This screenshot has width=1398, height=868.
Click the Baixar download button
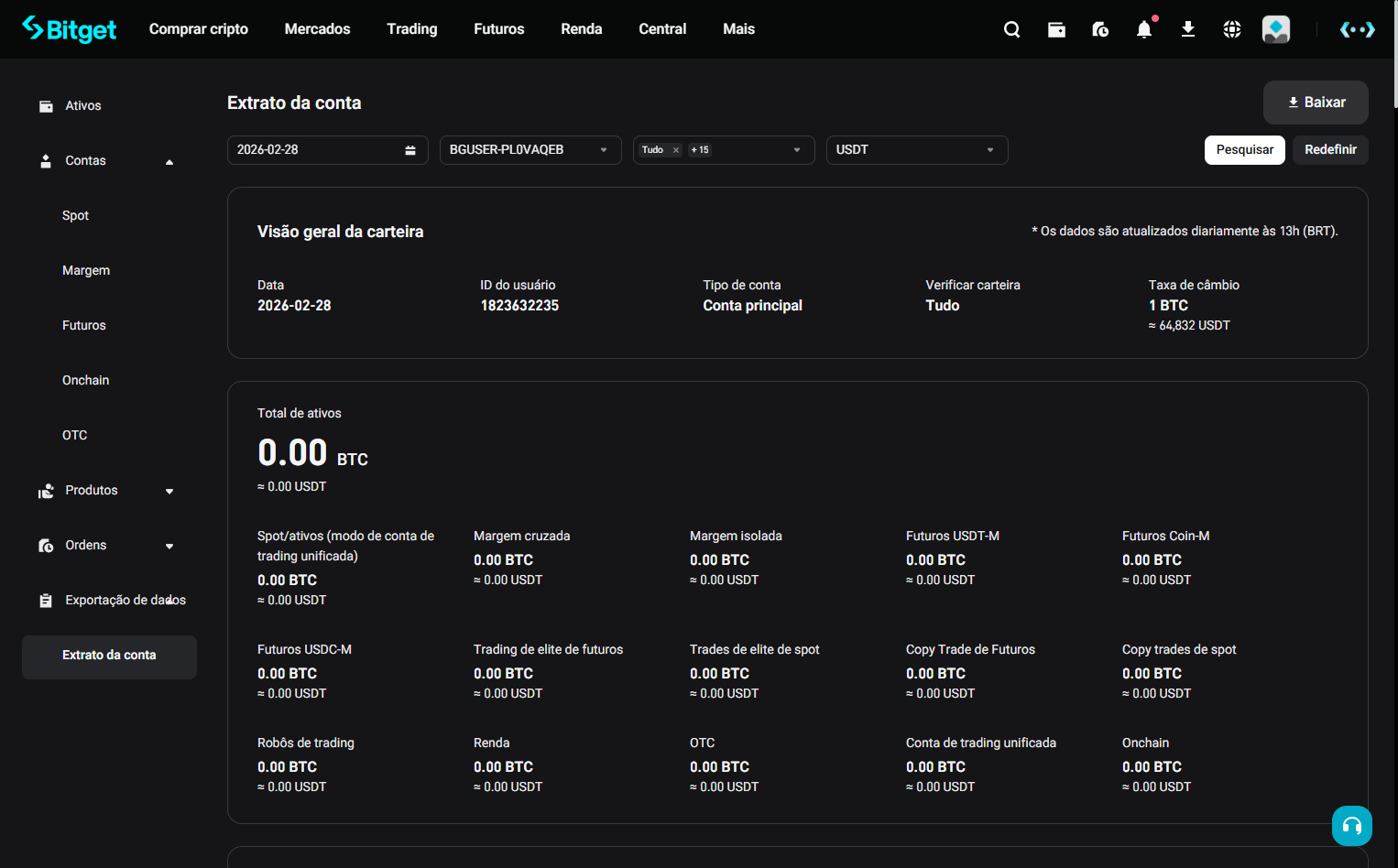click(x=1316, y=103)
